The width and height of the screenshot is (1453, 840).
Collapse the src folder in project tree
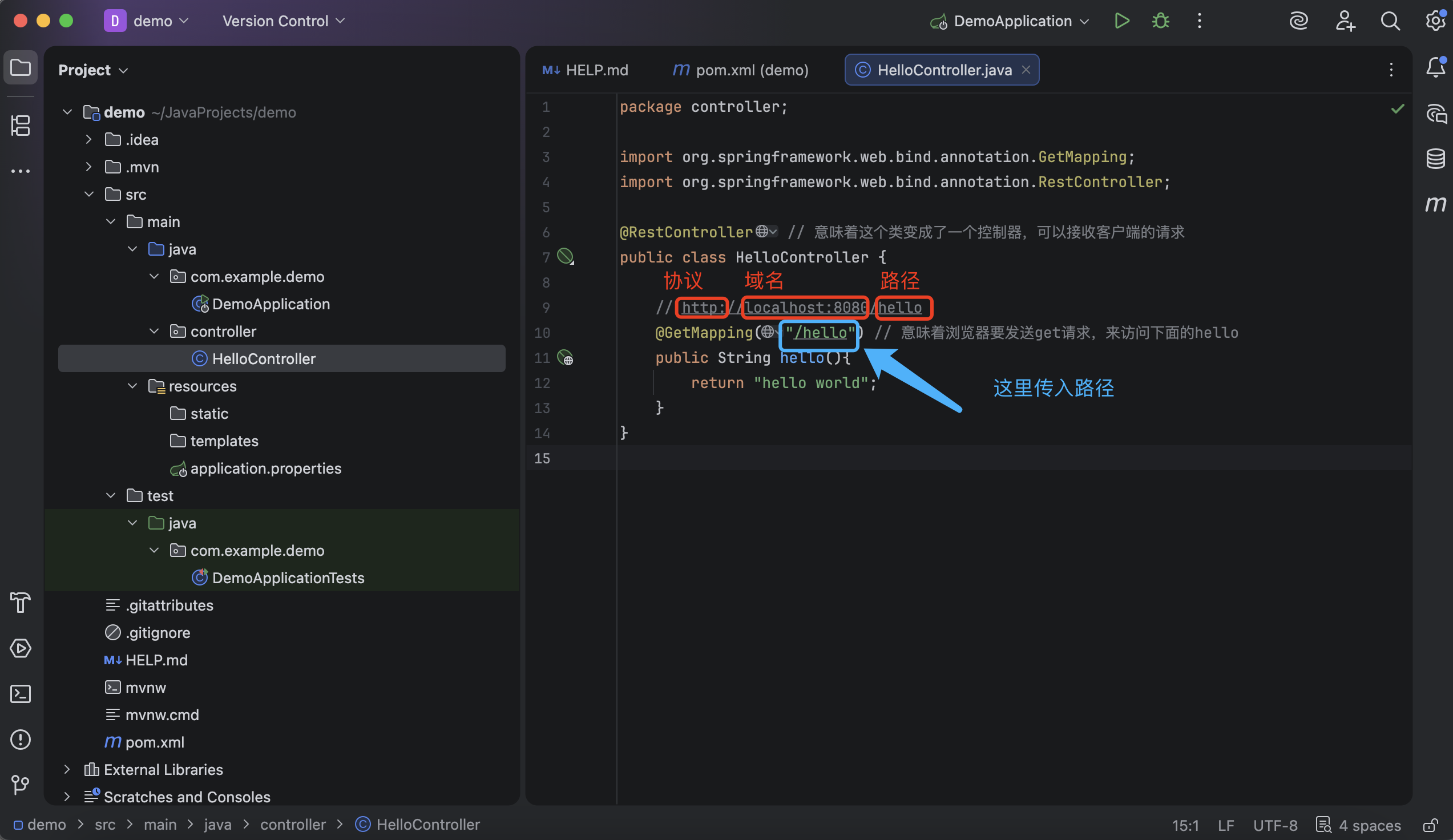89,194
